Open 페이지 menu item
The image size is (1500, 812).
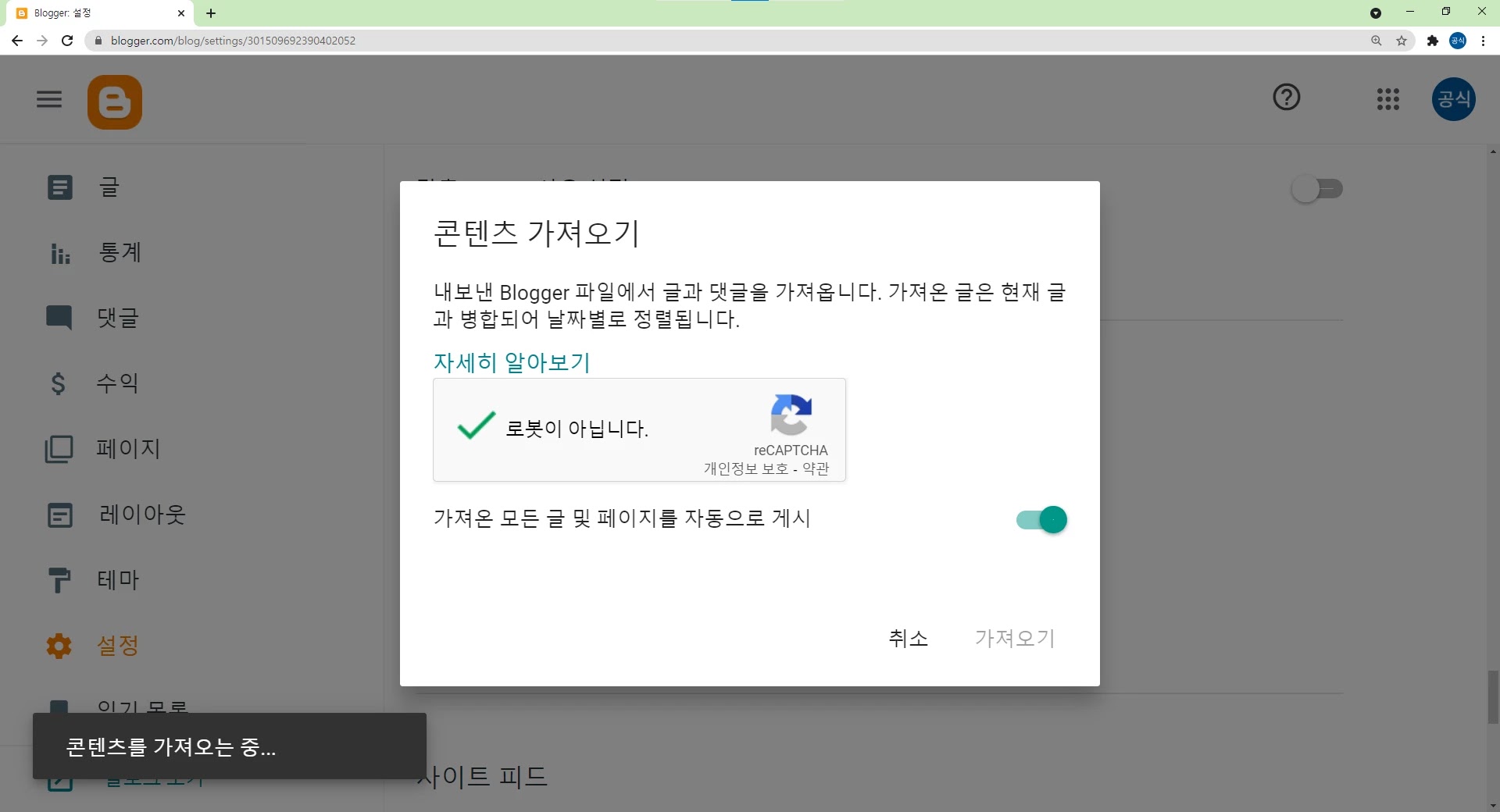(129, 449)
